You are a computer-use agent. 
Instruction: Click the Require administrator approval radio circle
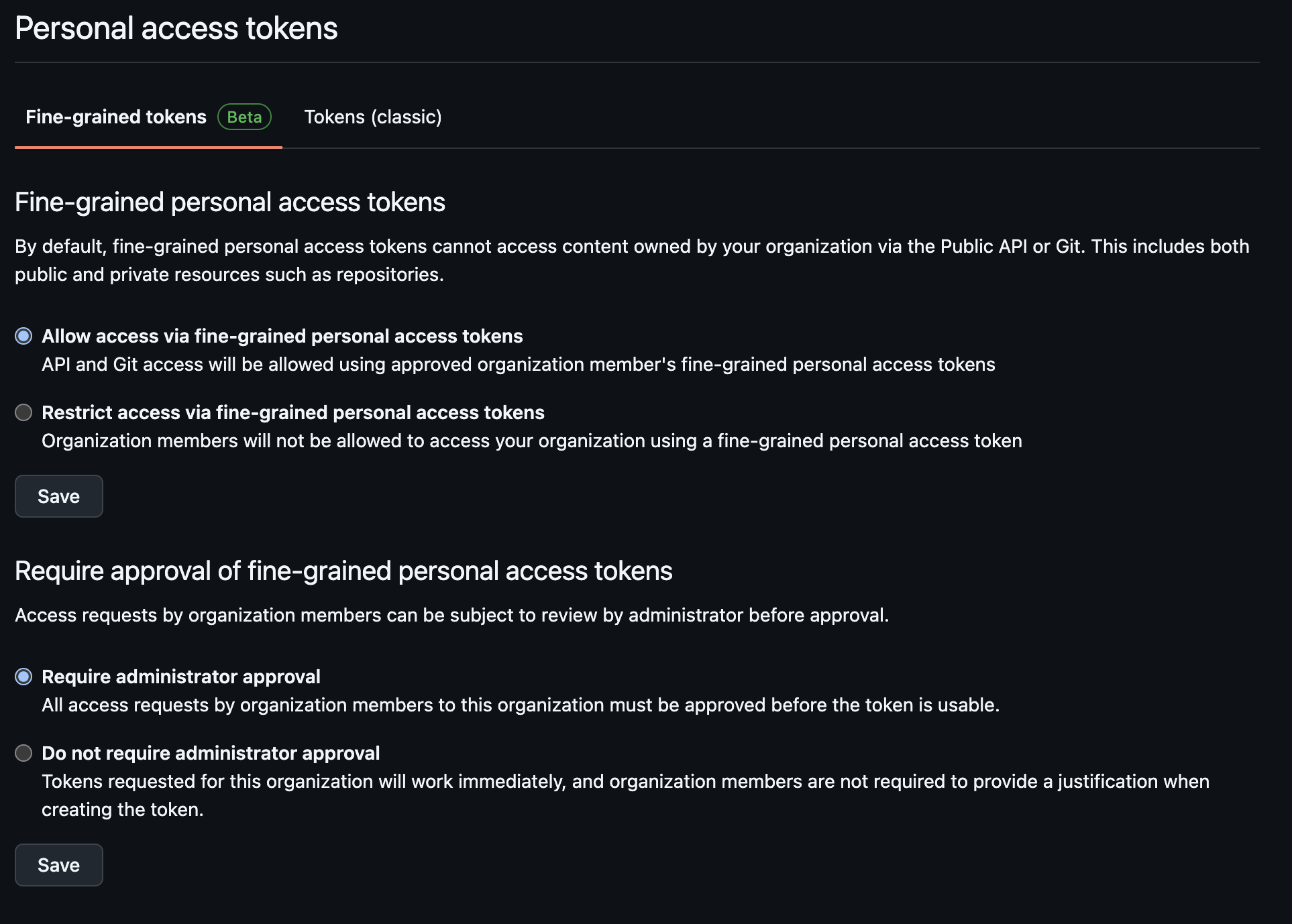pos(23,677)
